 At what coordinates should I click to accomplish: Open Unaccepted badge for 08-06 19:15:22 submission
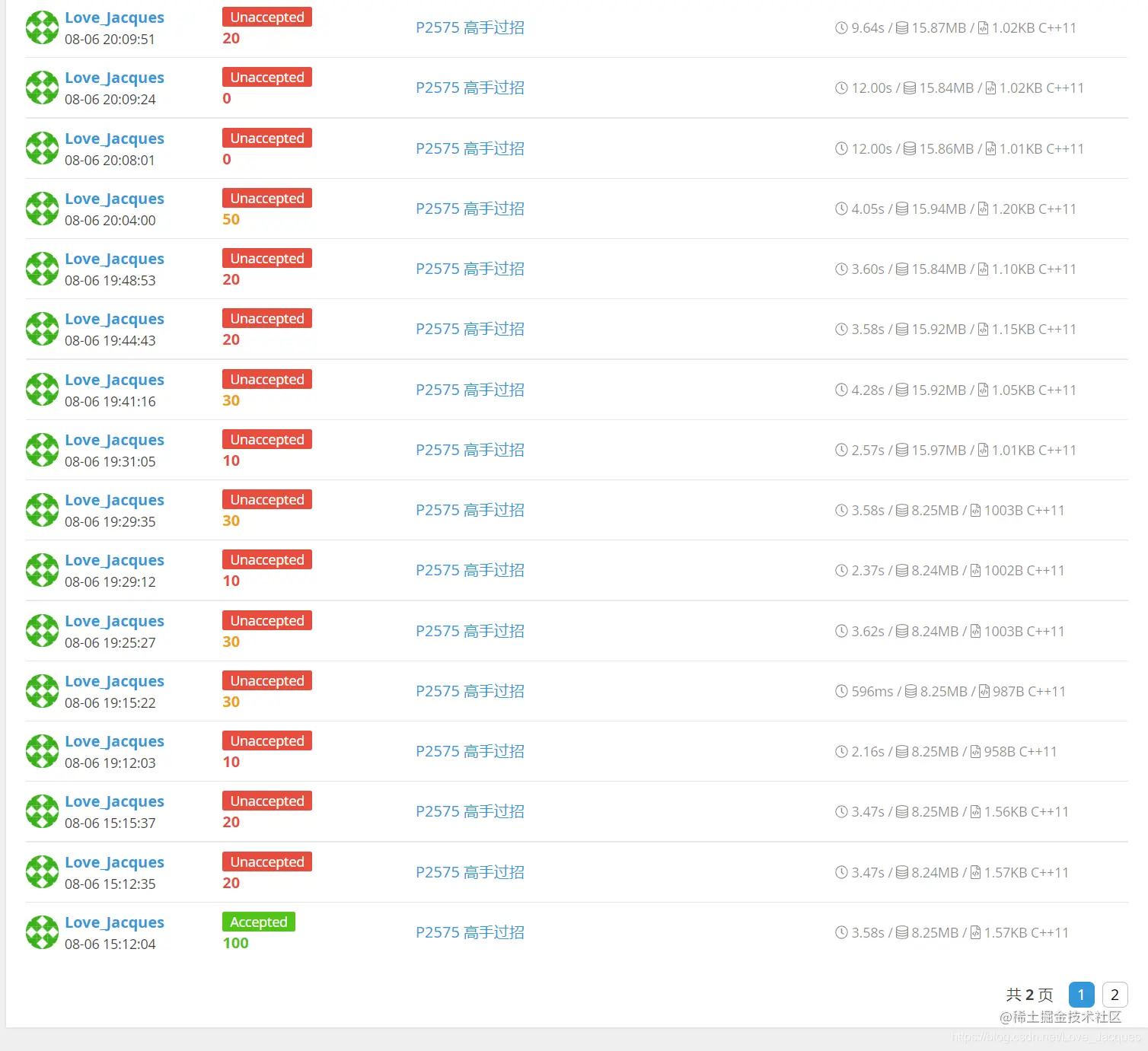(x=267, y=680)
